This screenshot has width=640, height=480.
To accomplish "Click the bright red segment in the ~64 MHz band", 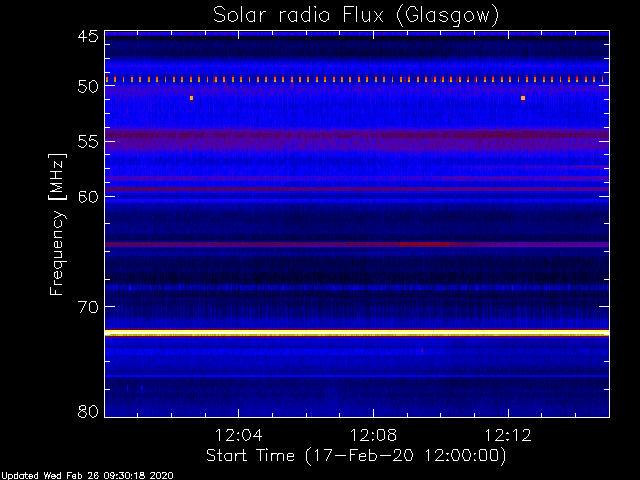I will coord(424,244).
